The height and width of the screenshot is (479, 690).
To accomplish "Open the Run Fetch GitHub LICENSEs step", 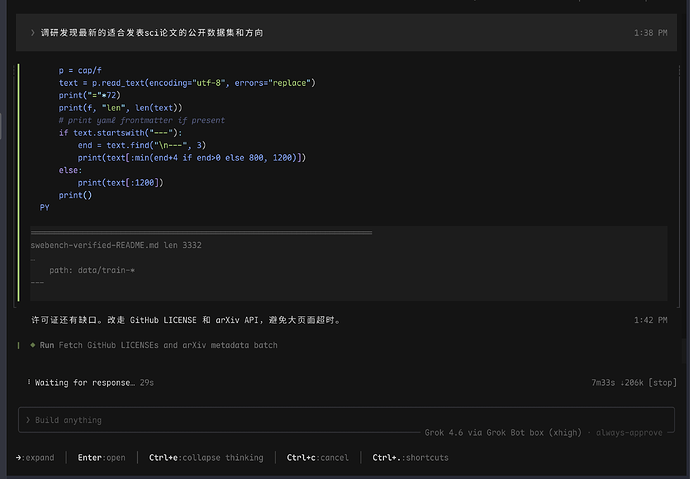I will point(158,345).
